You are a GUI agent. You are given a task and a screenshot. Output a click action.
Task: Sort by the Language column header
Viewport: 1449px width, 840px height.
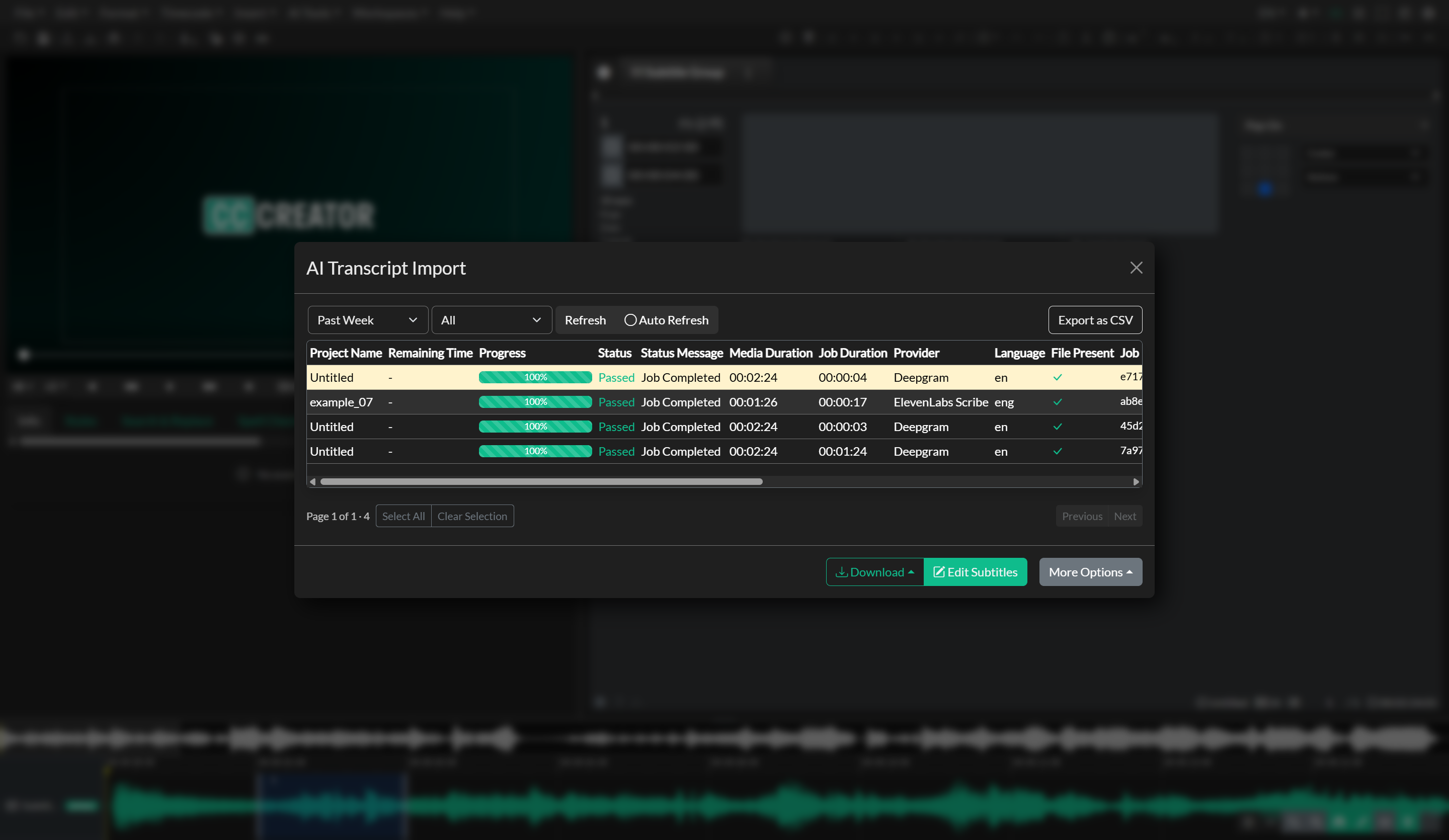click(1019, 353)
